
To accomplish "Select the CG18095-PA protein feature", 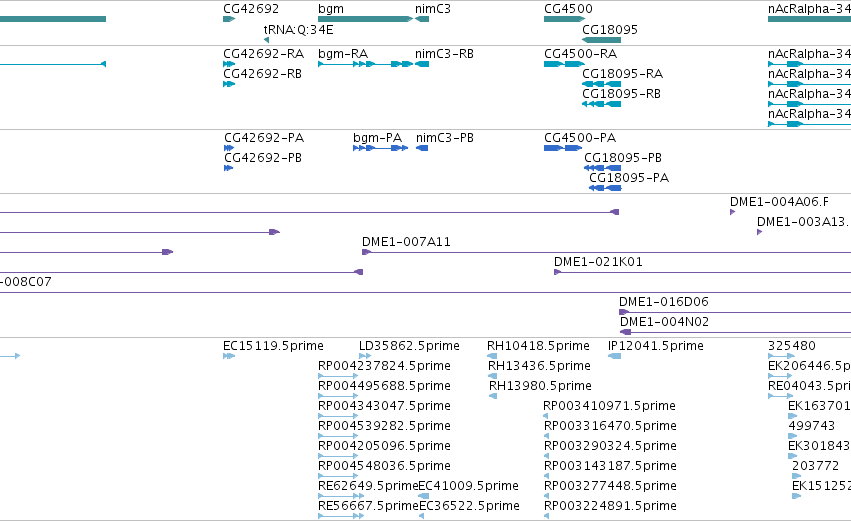I will tap(605, 188).
